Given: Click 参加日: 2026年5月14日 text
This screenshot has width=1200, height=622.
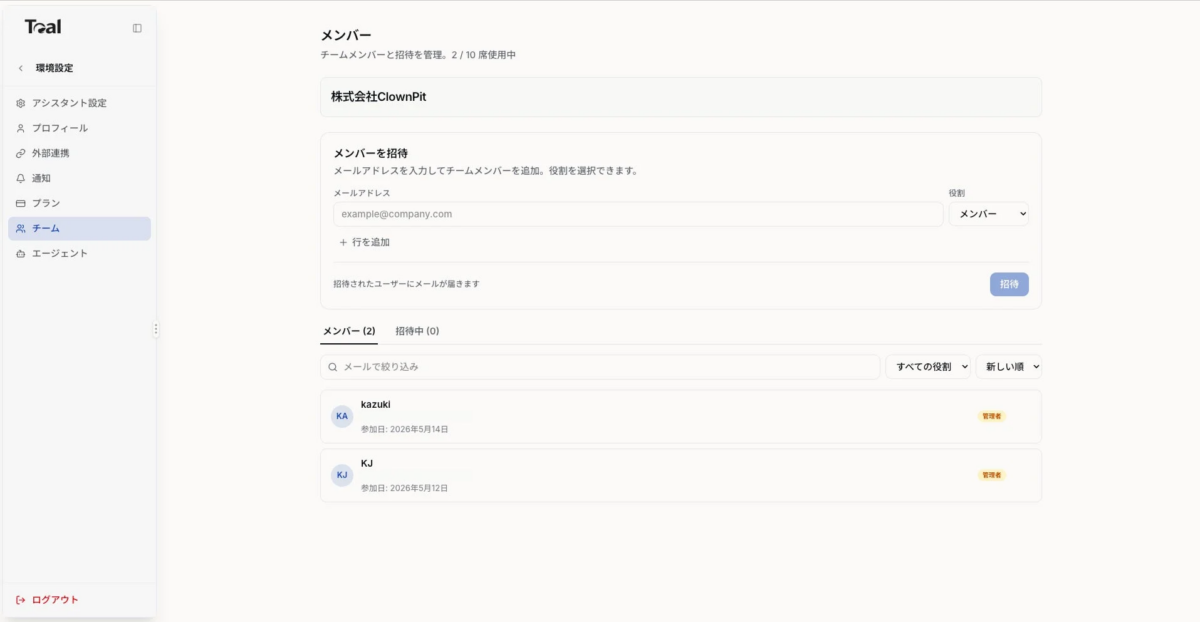Looking at the screenshot, I should click(405, 429).
